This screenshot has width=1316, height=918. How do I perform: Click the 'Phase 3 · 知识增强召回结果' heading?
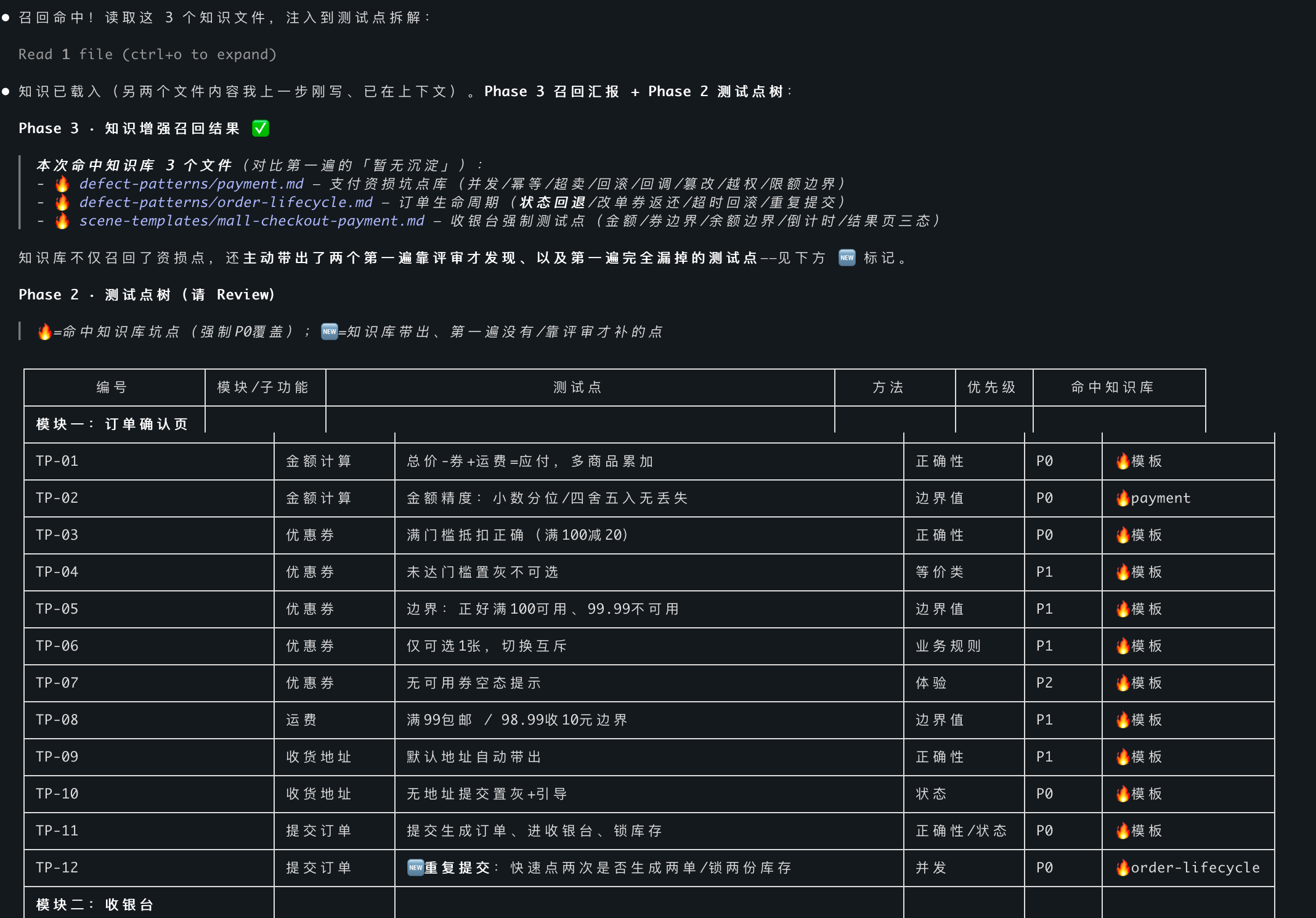pyautogui.click(x=129, y=128)
